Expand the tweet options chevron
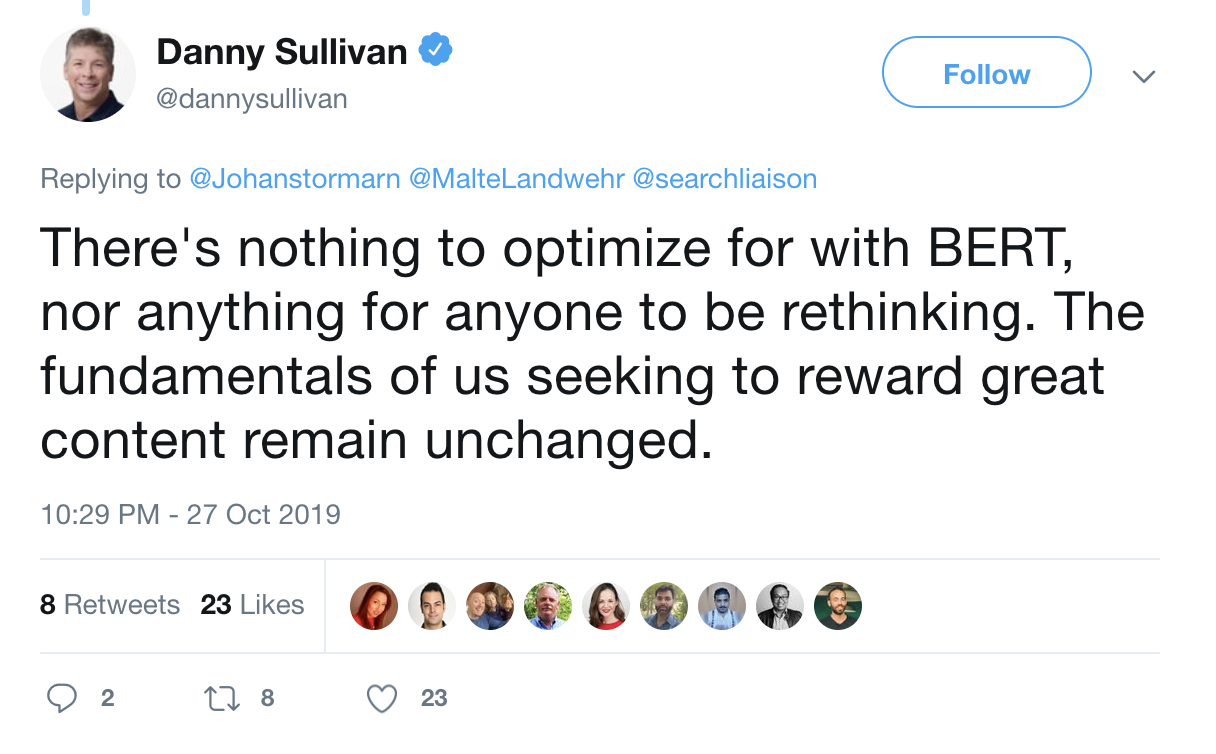 coord(1142,76)
